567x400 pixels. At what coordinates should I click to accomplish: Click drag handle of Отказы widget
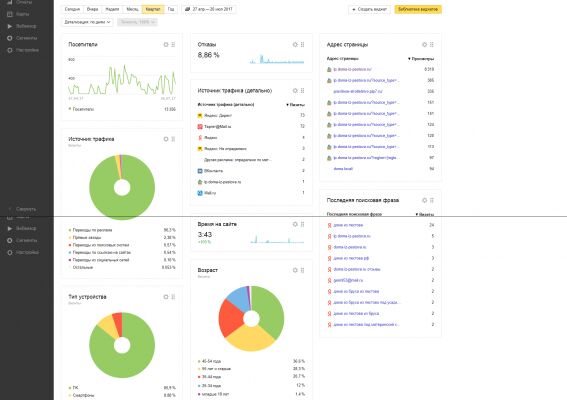pos(303,44)
